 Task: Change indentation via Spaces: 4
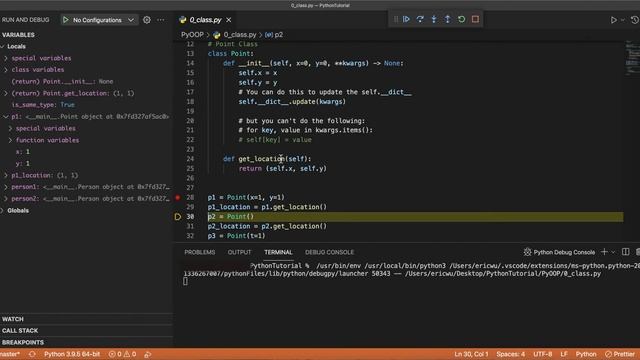coord(511,354)
